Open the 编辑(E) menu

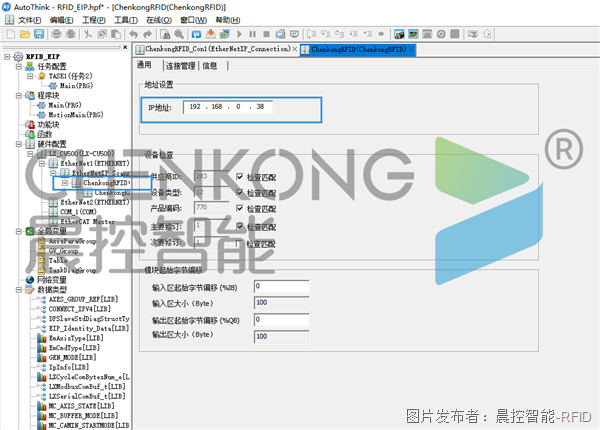61,20
